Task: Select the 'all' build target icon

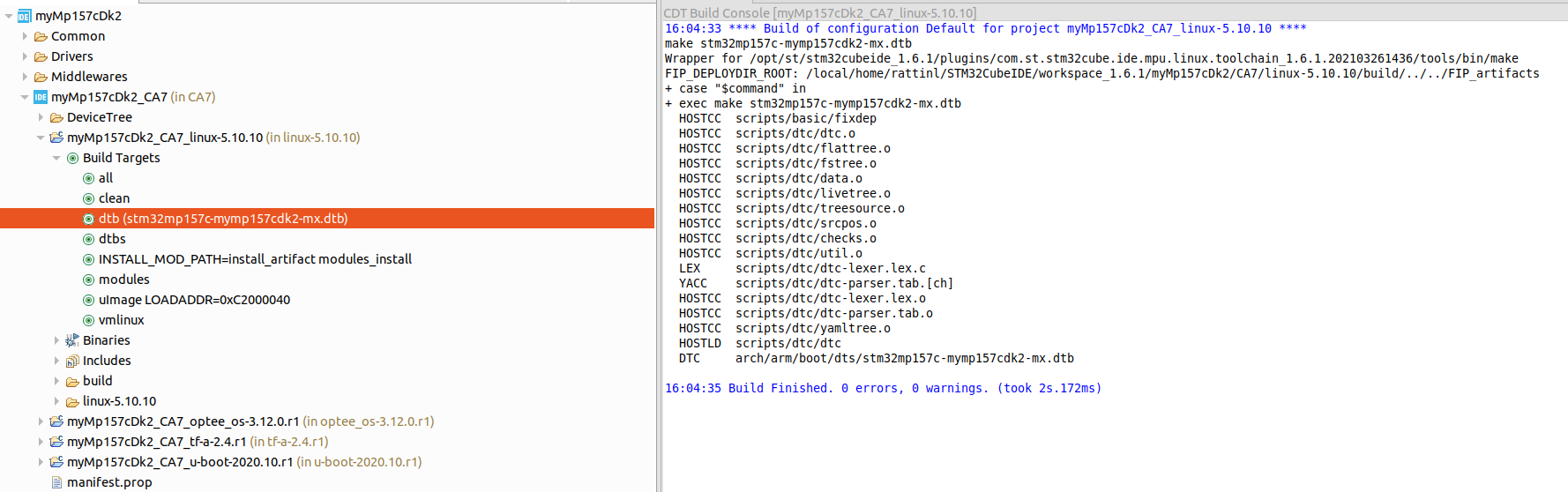Action: point(88,178)
